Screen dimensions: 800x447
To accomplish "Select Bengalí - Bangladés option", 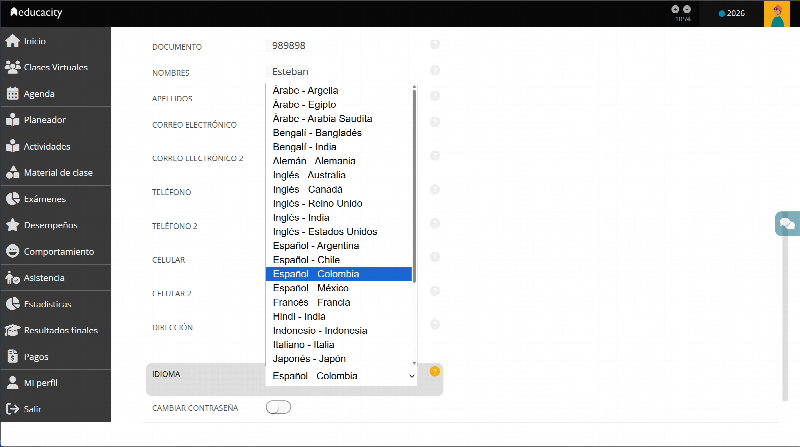I will tap(339, 133).
